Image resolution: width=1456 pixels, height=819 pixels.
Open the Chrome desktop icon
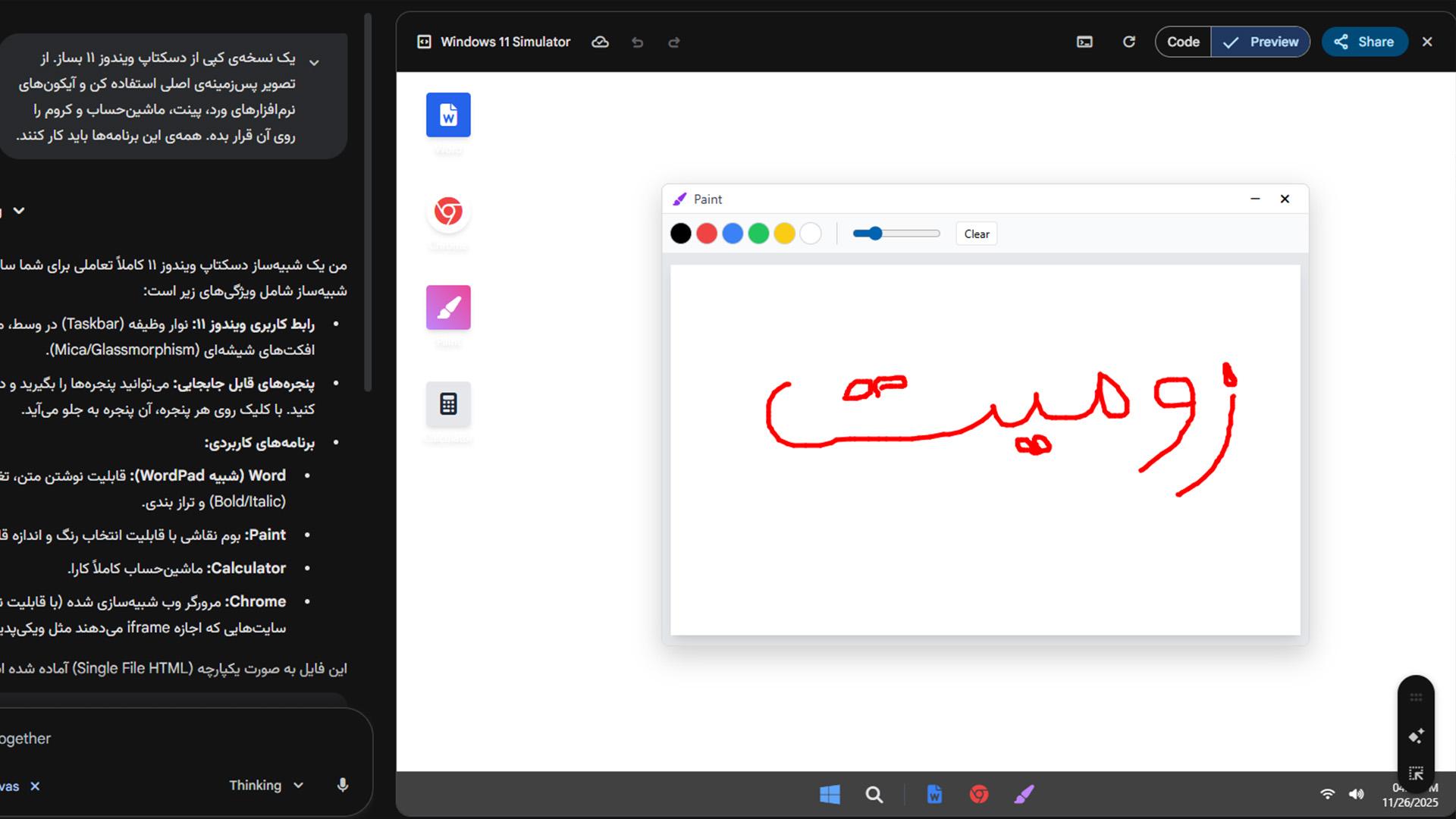tap(448, 212)
